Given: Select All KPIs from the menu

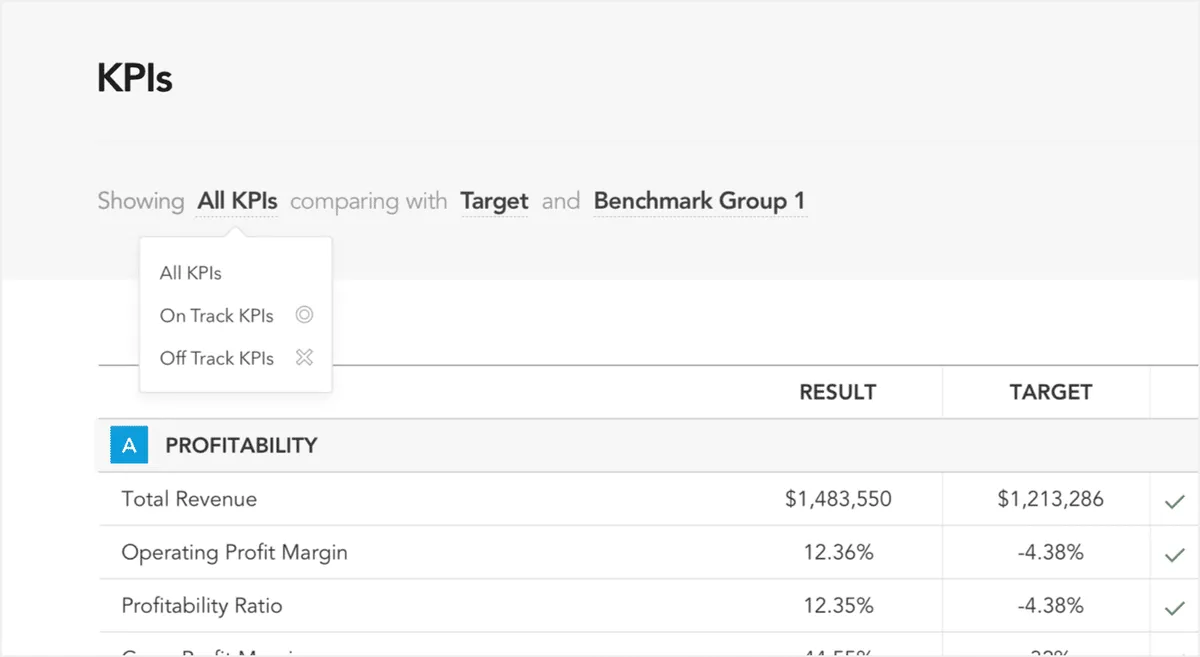Looking at the screenshot, I should point(191,272).
